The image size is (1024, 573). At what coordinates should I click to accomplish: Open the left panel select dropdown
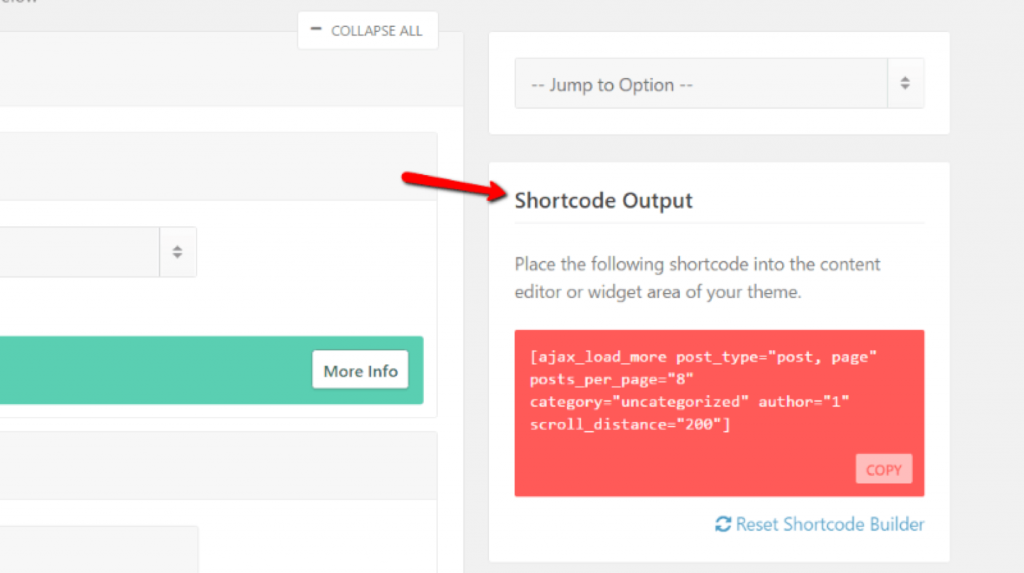[98, 252]
